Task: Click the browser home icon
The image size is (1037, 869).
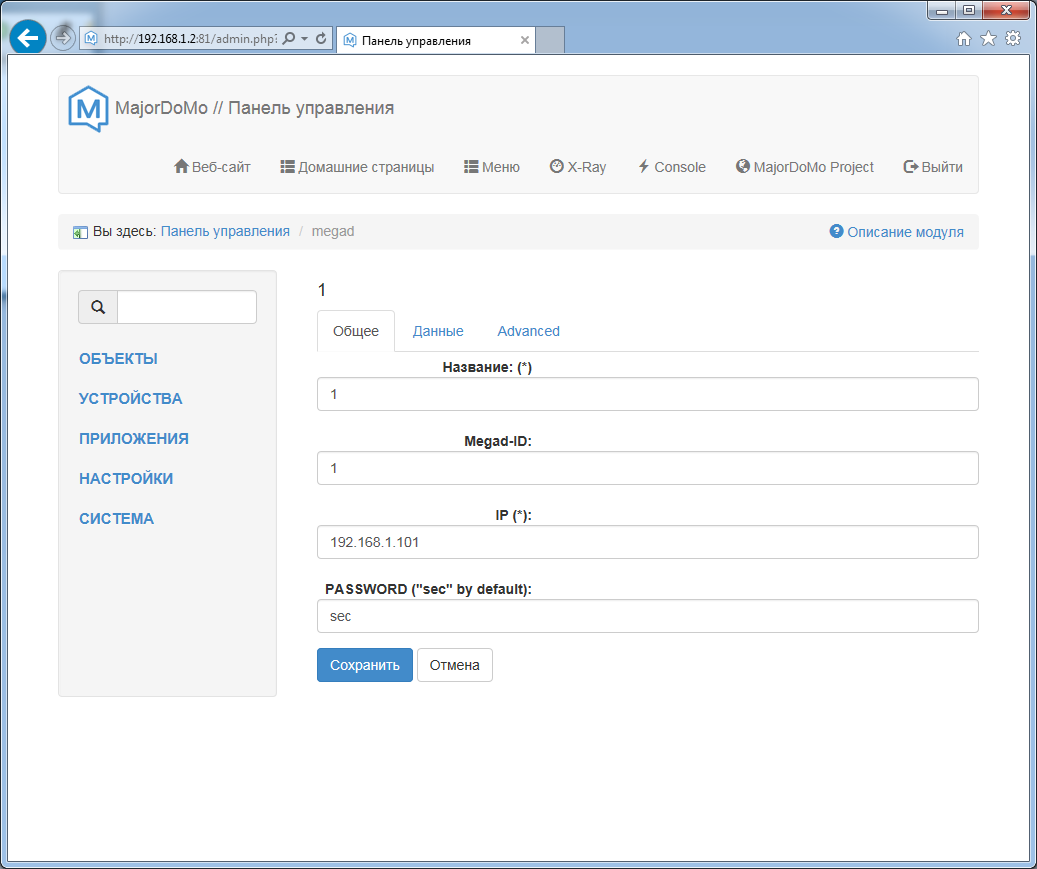Action: point(964,39)
